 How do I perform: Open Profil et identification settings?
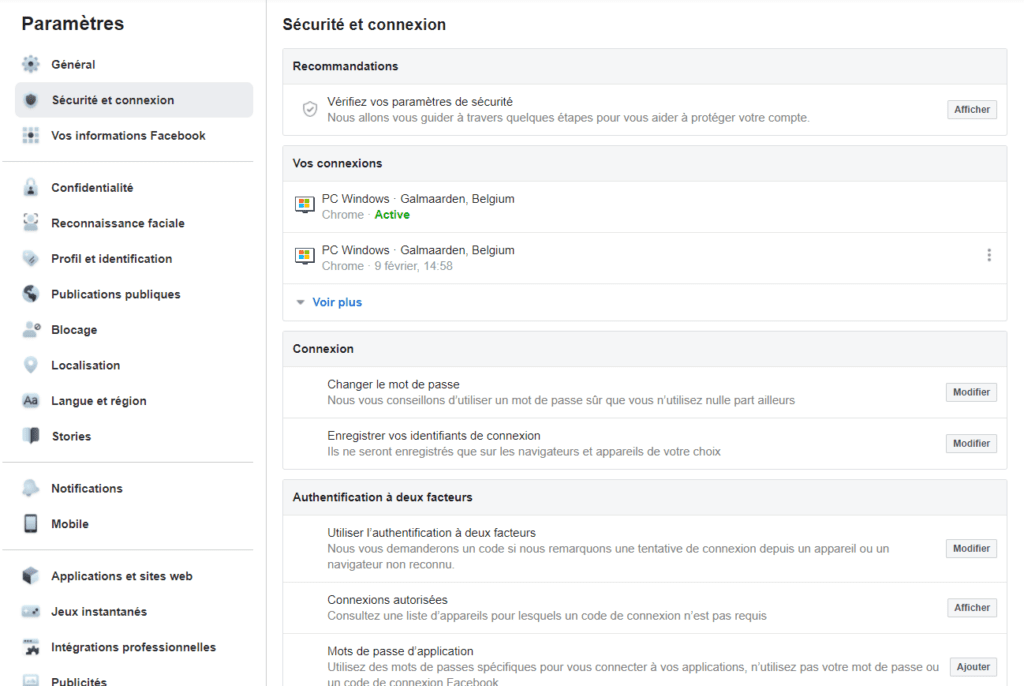134,259
